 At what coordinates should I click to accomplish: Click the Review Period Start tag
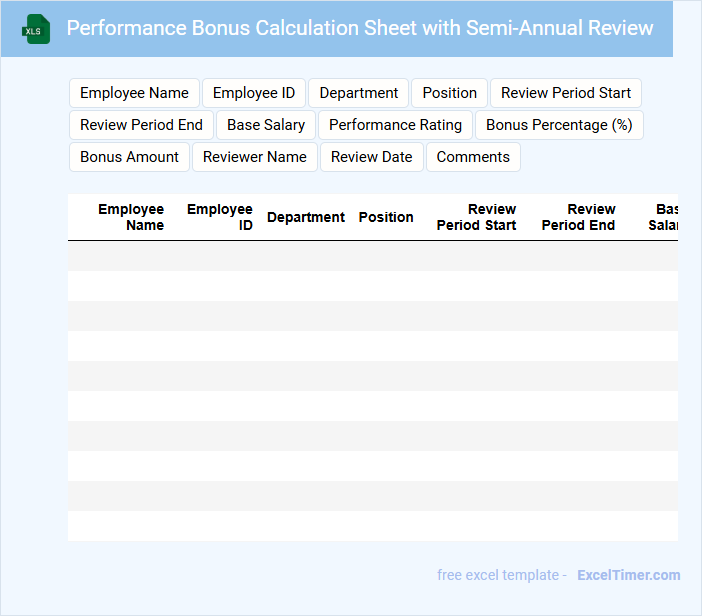pyautogui.click(x=565, y=93)
